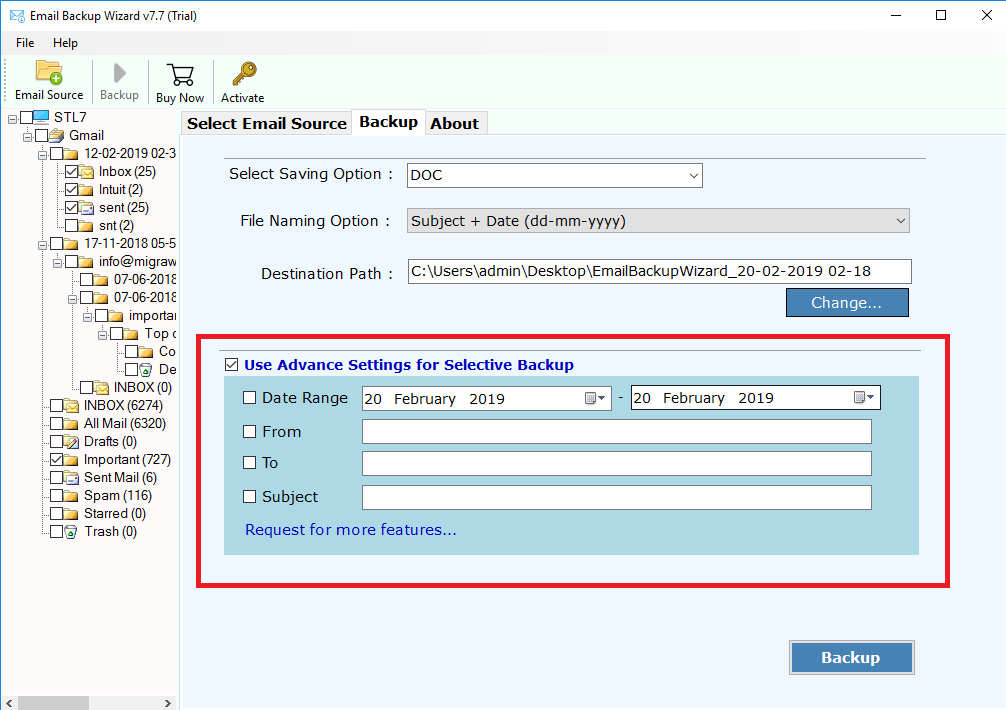Image resolution: width=1006 pixels, height=710 pixels.
Task: Uncheck Use Advance Settings for Selective Backup
Action: coord(232,365)
